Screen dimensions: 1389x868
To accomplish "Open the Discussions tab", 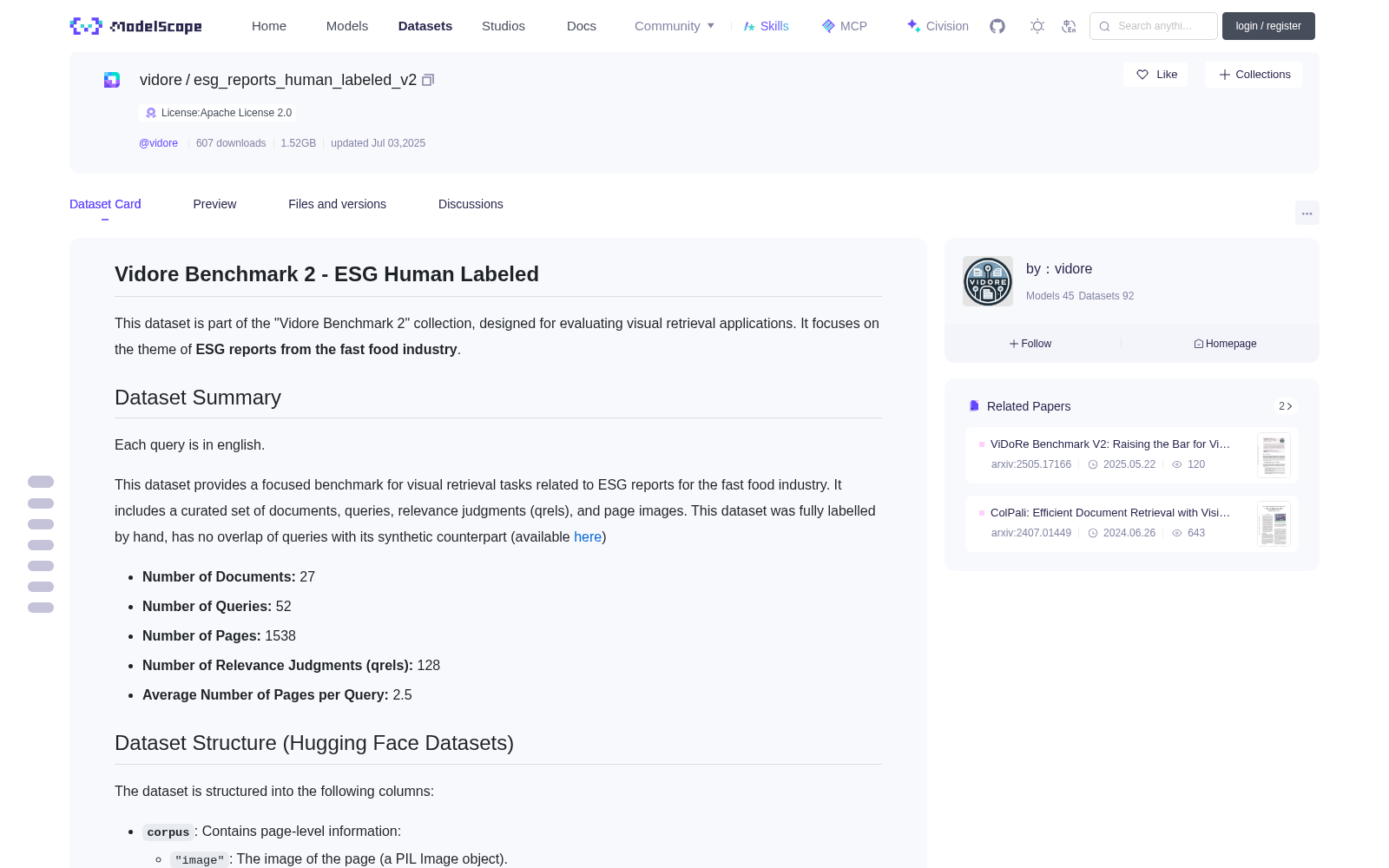I will (x=471, y=204).
